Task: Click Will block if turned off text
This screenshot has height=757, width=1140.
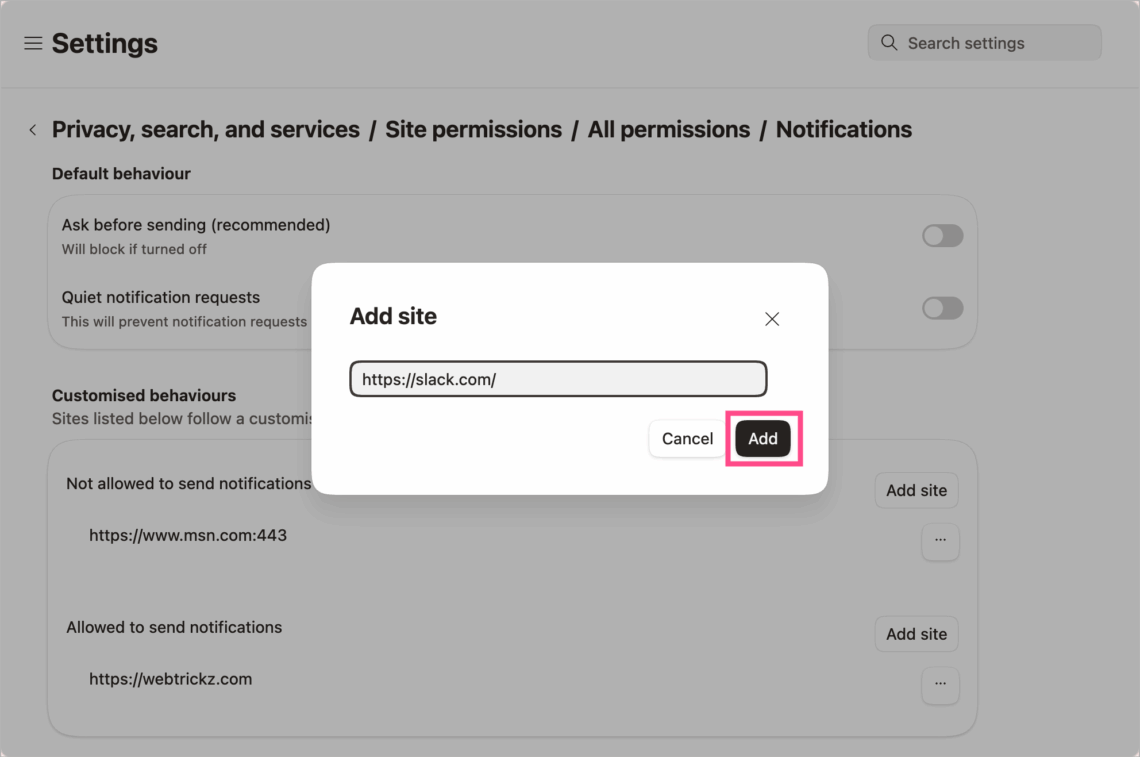Action: pos(134,249)
